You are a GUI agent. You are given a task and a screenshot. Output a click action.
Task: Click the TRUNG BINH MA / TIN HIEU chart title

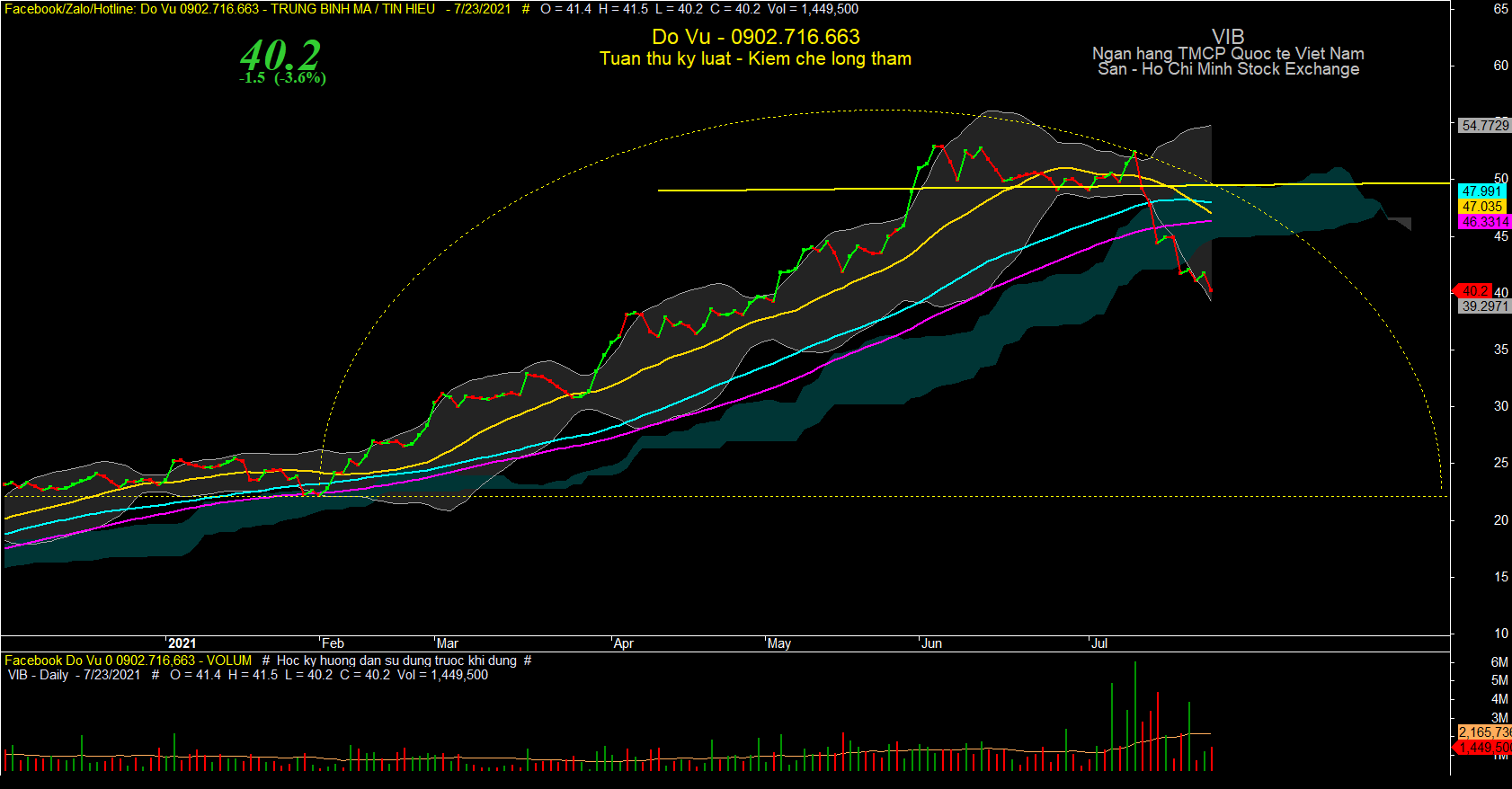(x=353, y=9)
